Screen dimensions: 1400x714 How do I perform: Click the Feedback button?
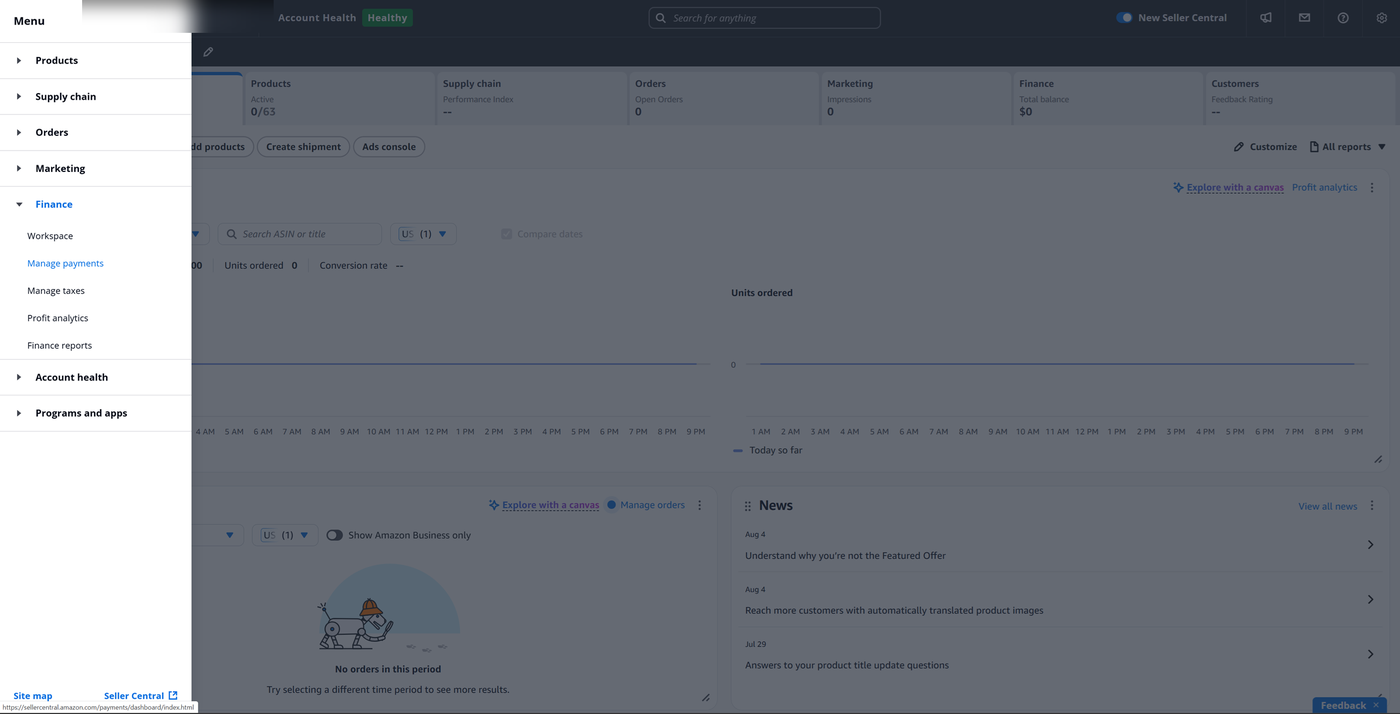pos(1343,705)
